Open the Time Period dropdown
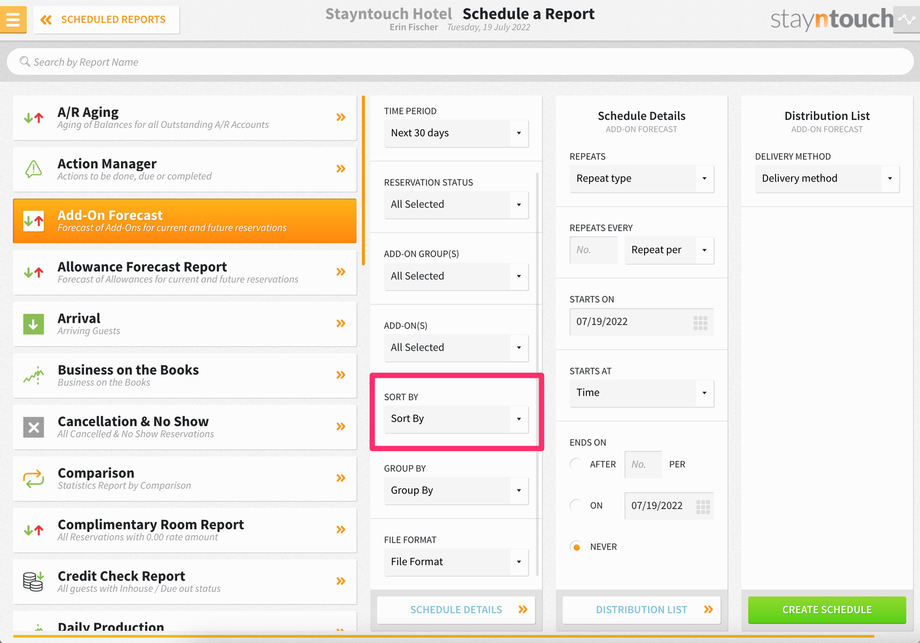920x643 pixels. 456,133
